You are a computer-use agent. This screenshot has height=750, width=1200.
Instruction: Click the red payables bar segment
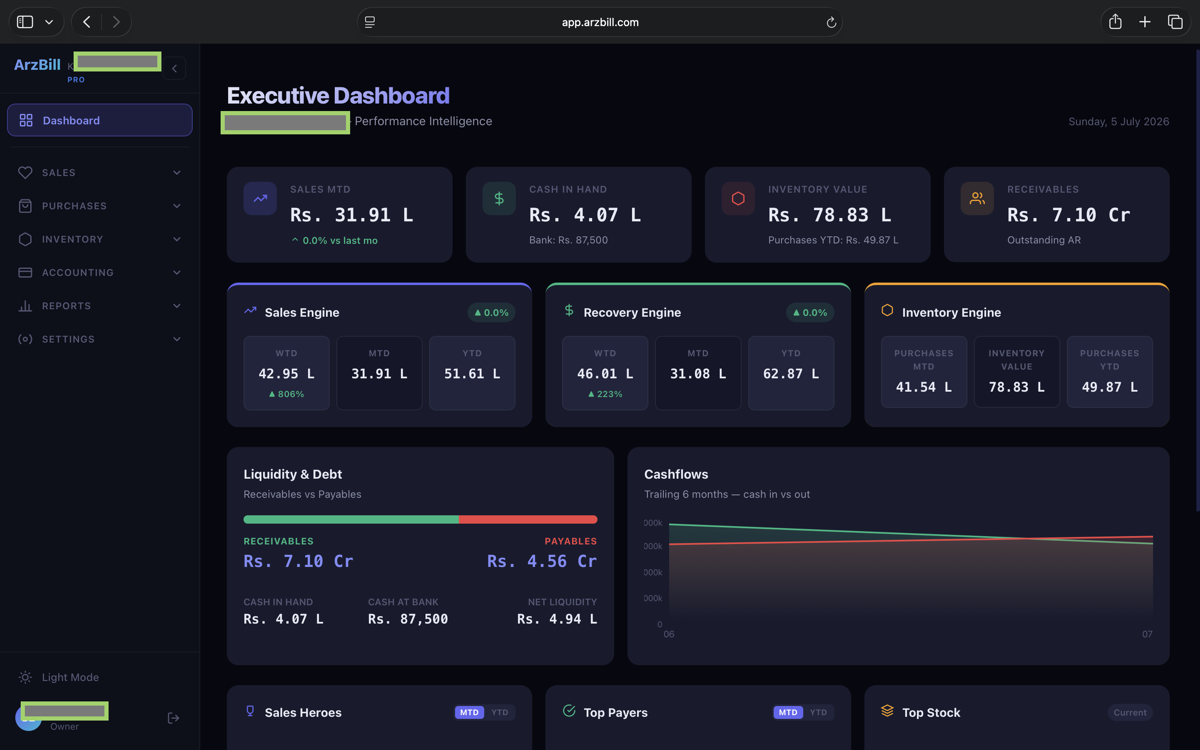click(x=528, y=520)
